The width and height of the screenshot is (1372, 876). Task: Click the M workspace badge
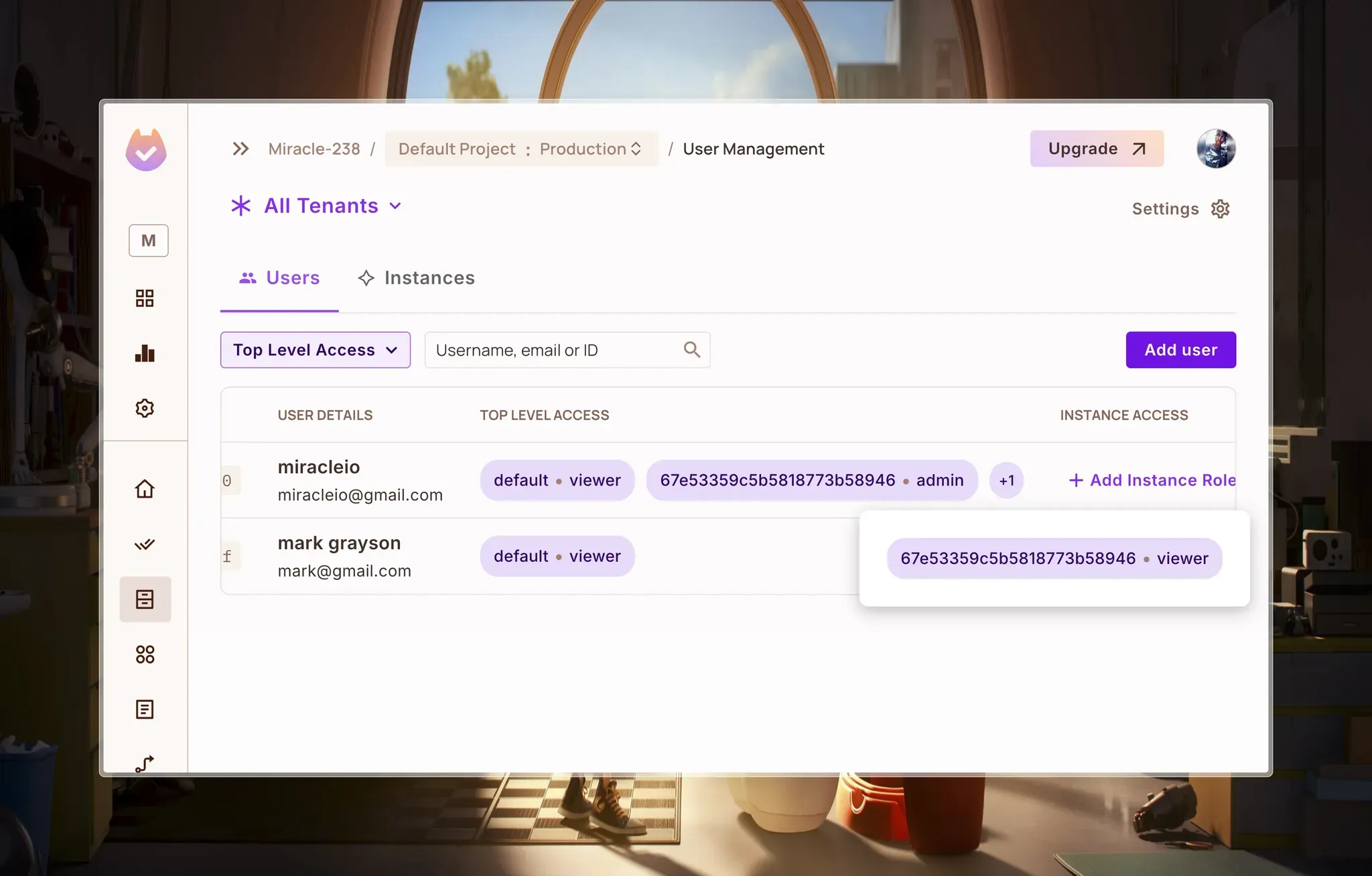pyautogui.click(x=148, y=240)
